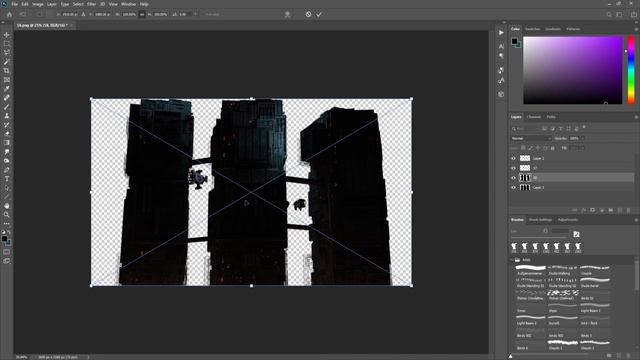Switch to the Channels tab
Screen dimensions: 640x360
tap(533, 117)
